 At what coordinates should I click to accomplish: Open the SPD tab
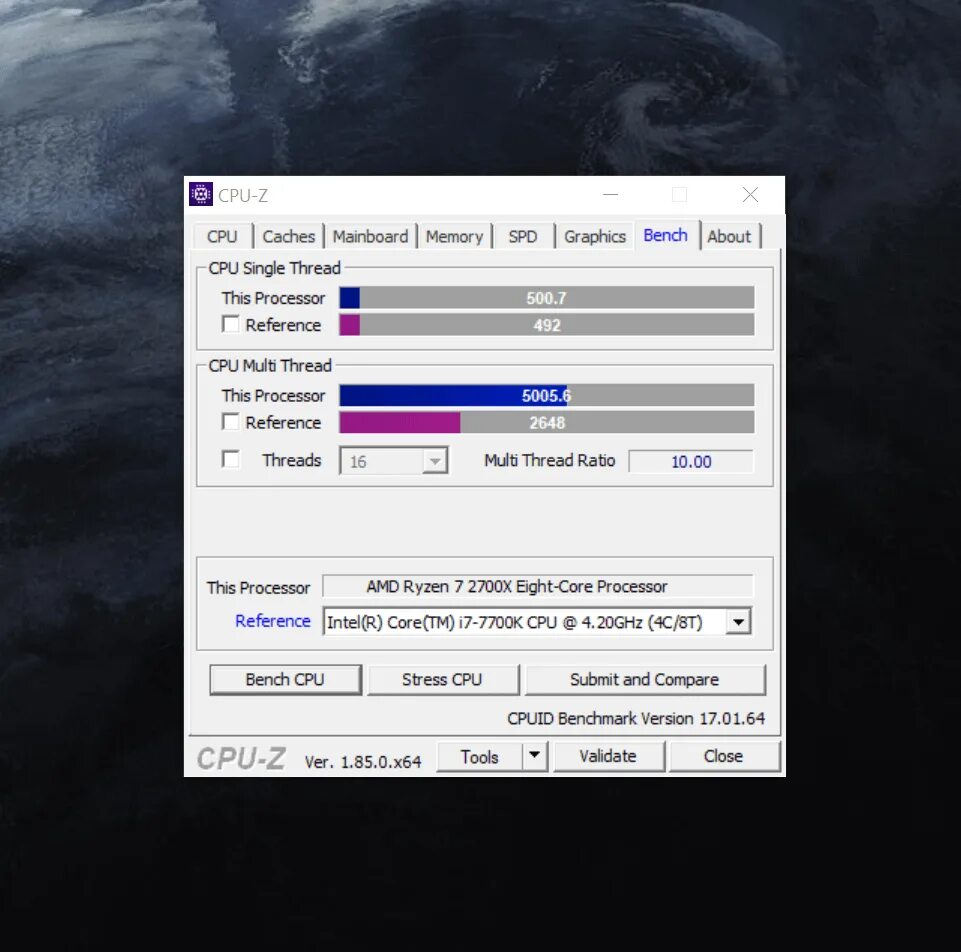click(523, 237)
